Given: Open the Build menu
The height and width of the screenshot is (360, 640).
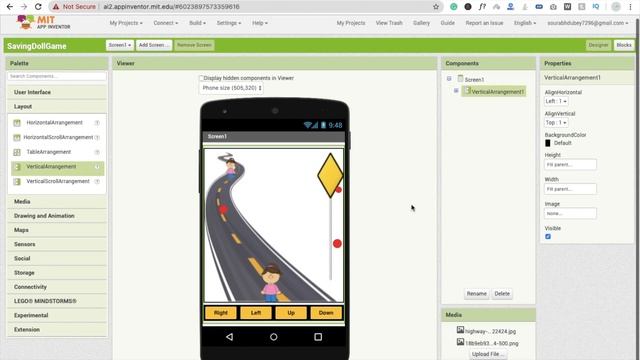Looking at the screenshot, I should click(x=197, y=23).
